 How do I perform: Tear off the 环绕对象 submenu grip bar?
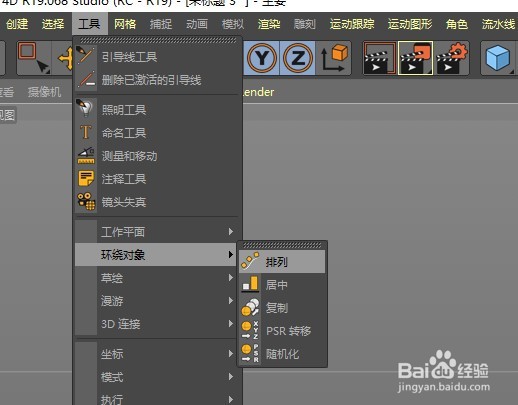(282, 245)
